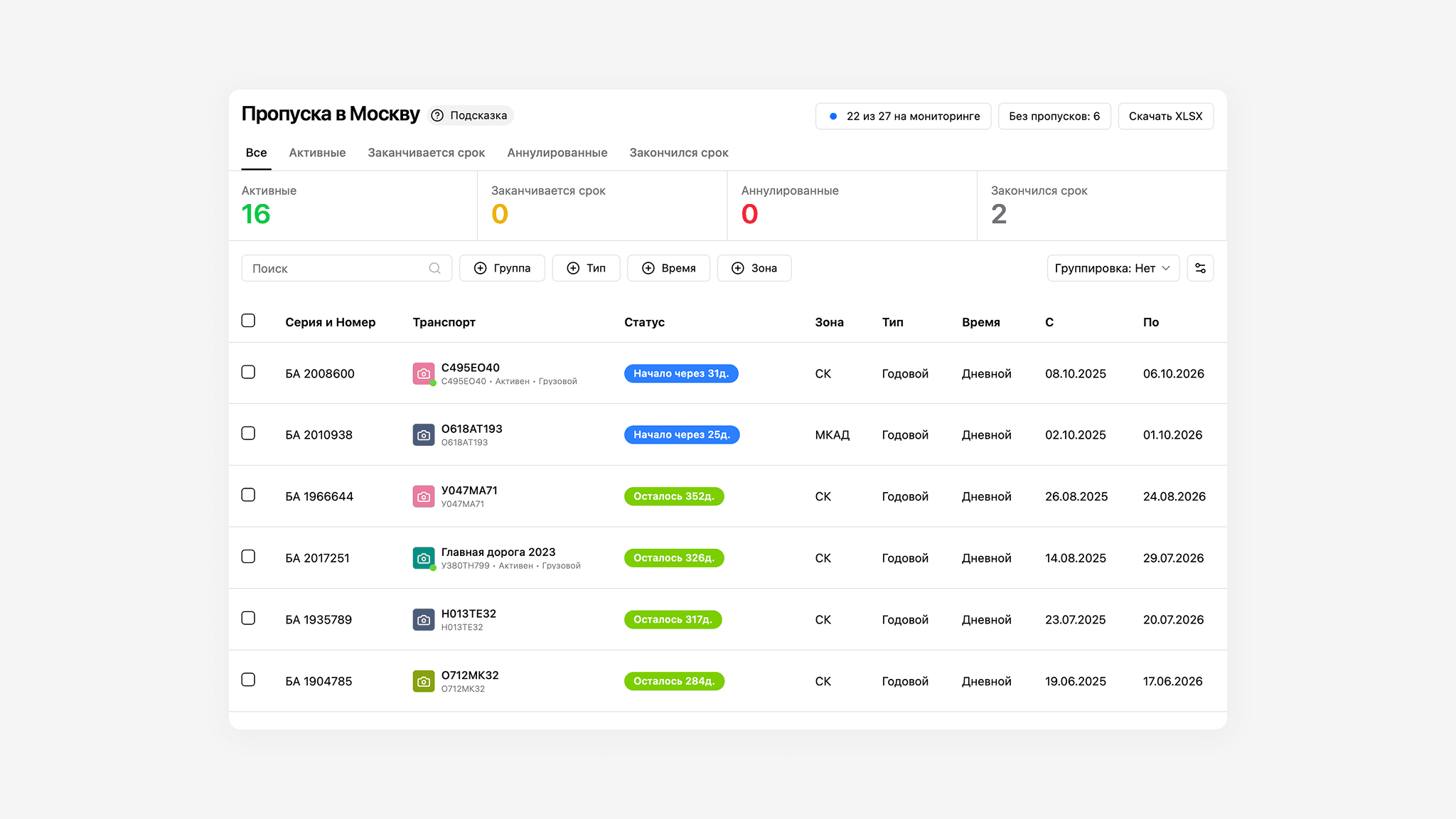Click teal camera icon for Главная дорога 2023
Viewport: 1456px width, 819px height.
coord(423,558)
